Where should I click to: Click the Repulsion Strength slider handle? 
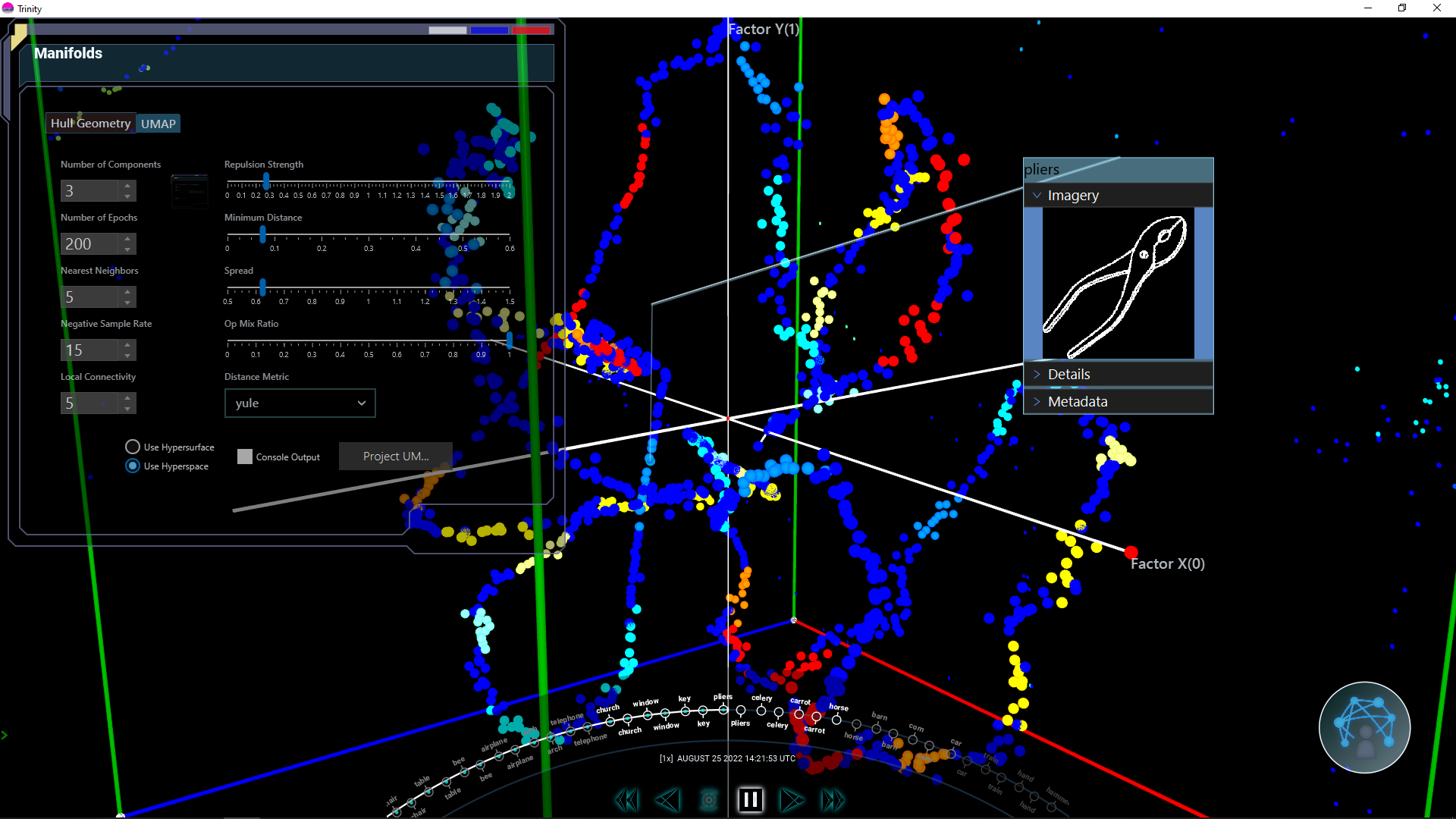click(266, 182)
